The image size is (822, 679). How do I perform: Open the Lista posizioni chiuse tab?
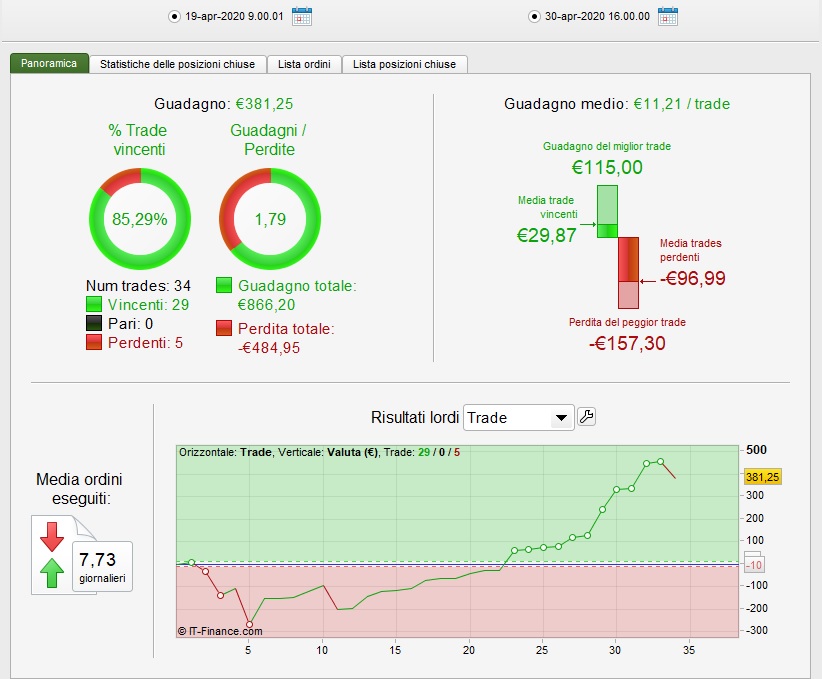[404, 64]
